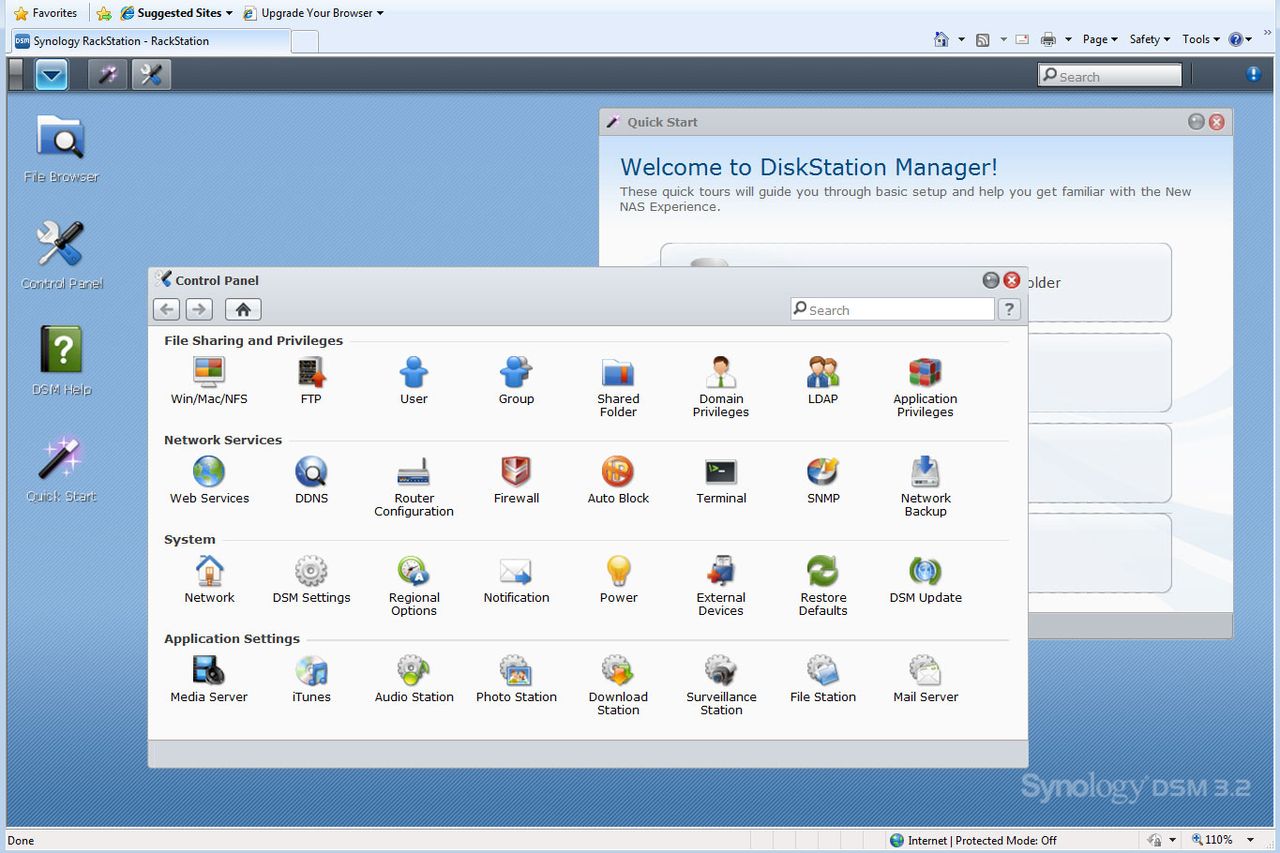Open Auto Block settings
Image resolution: width=1280 pixels, height=853 pixels.
coord(618,480)
